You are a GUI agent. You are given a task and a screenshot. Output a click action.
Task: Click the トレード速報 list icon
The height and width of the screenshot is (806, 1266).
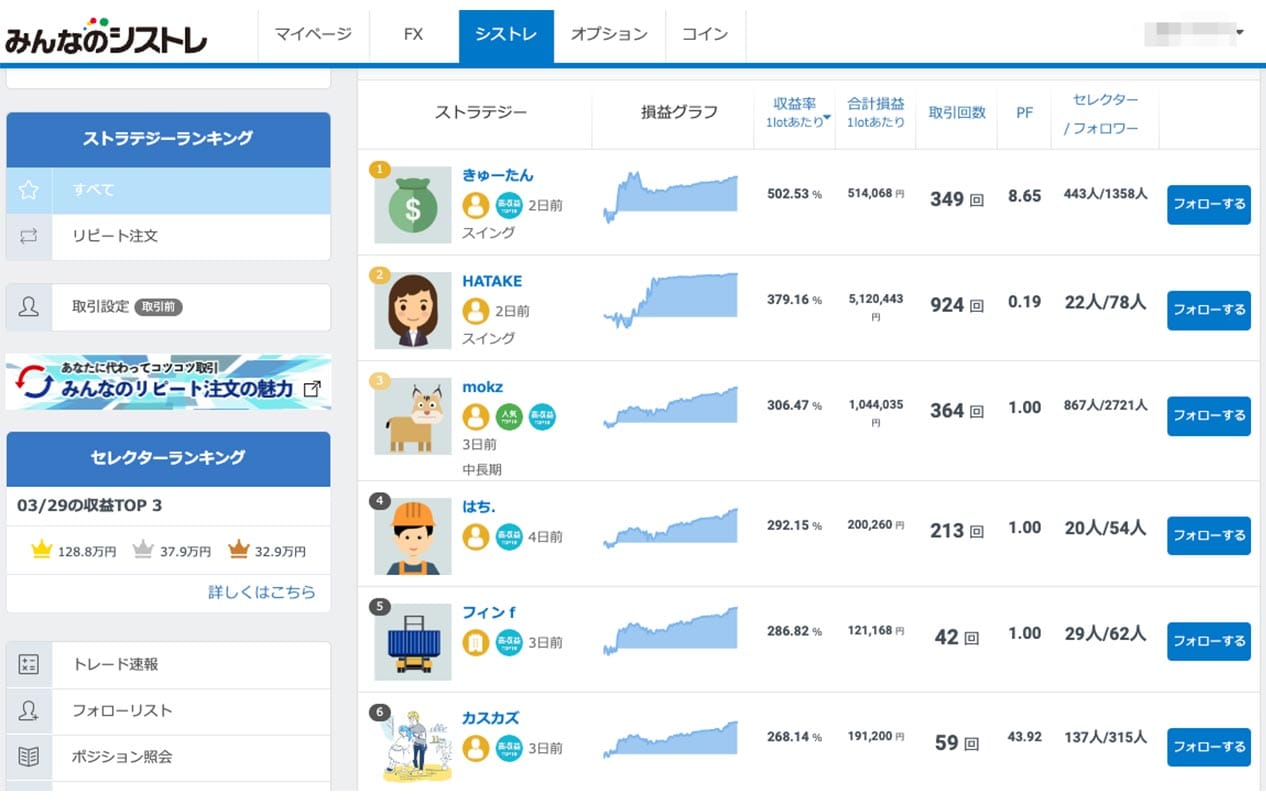tap(28, 665)
